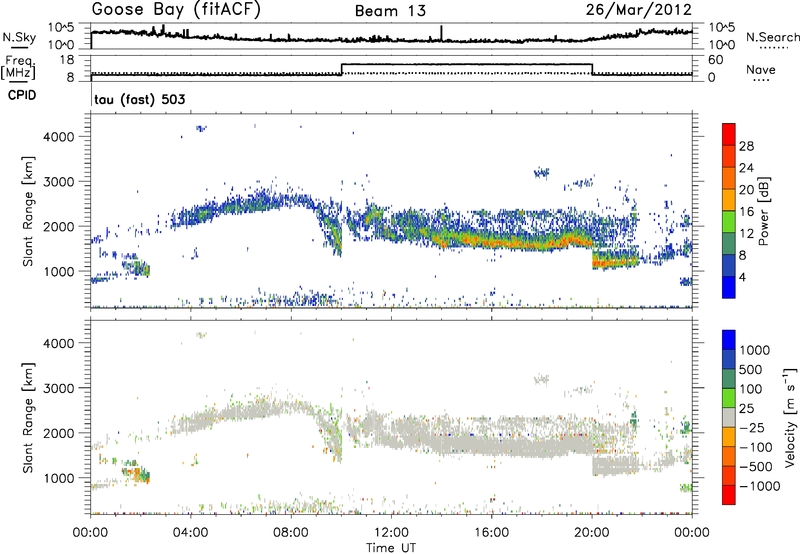Click the Velocity colorbar label "100"
The width and height of the screenshot is (800, 554).
(x=751, y=389)
